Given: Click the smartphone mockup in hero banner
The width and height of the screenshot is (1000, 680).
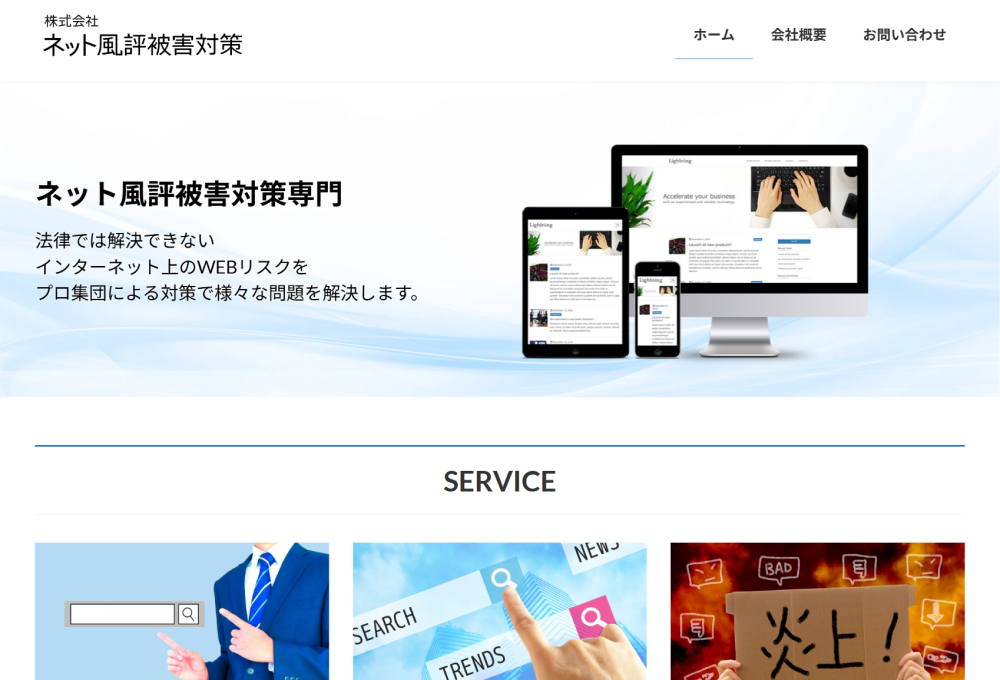Looking at the screenshot, I should tap(657, 308).
